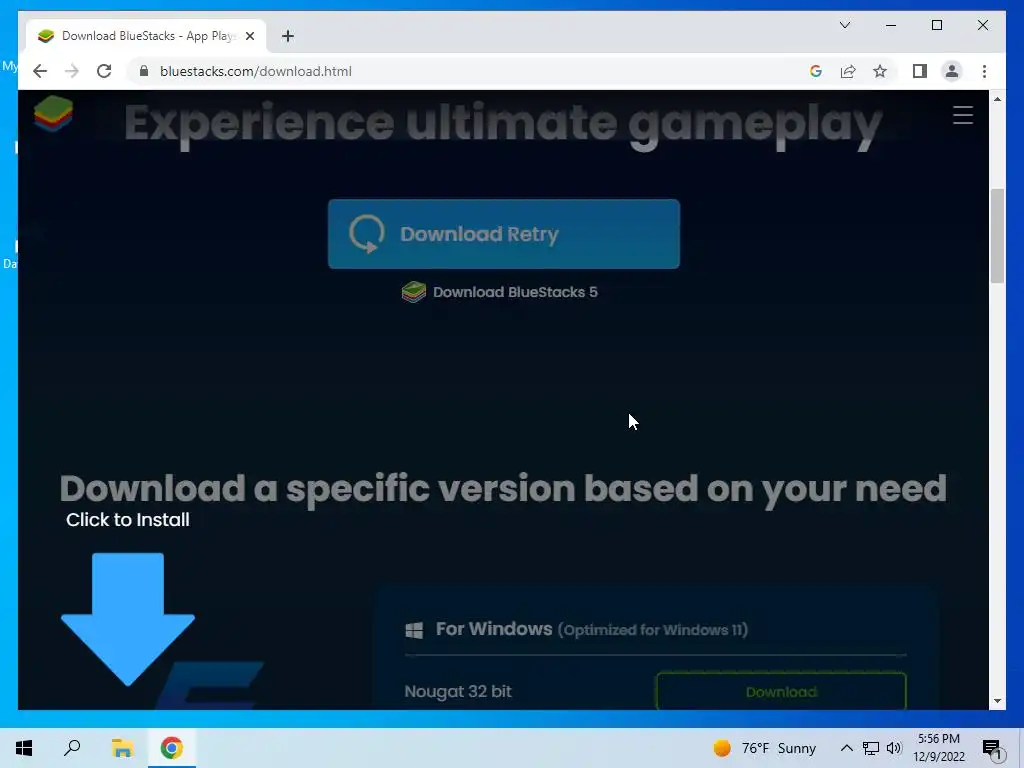Image resolution: width=1024 pixels, height=768 pixels.
Task: Click Download button for Nougat 32 bit
Action: tap(781, 692)
